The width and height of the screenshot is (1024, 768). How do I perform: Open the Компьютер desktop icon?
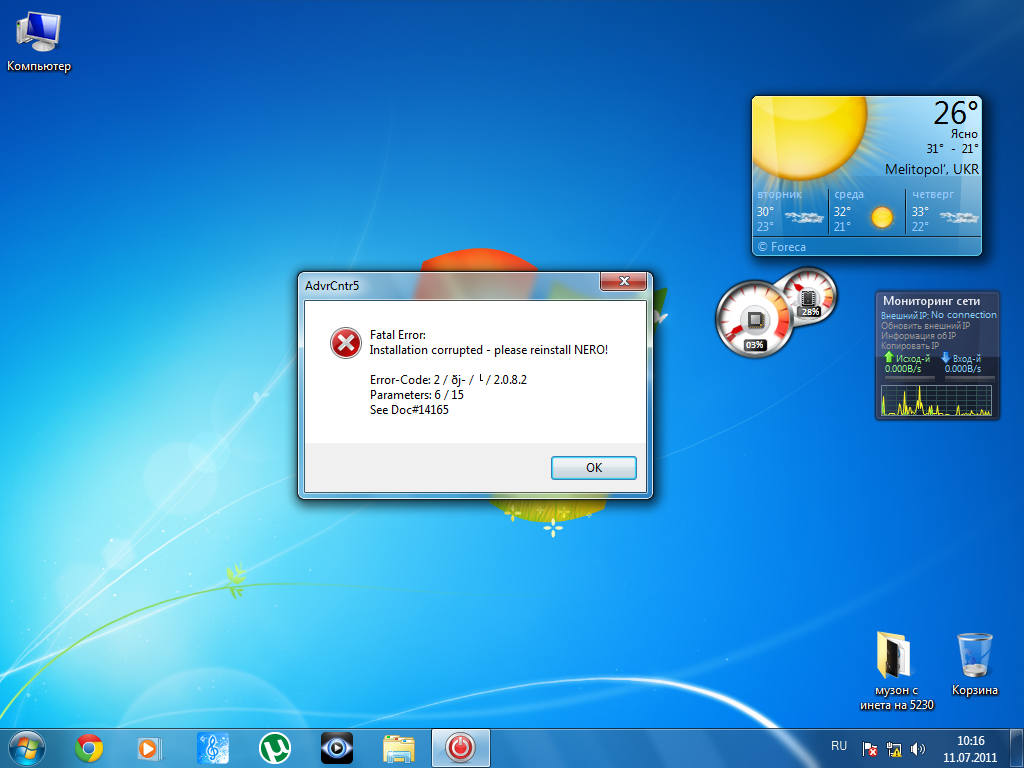39,42
